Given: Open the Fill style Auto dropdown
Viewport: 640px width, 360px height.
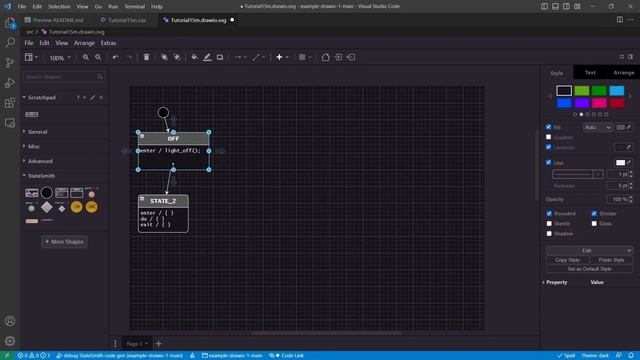Looking at the screenshot, I should (597, 127).
